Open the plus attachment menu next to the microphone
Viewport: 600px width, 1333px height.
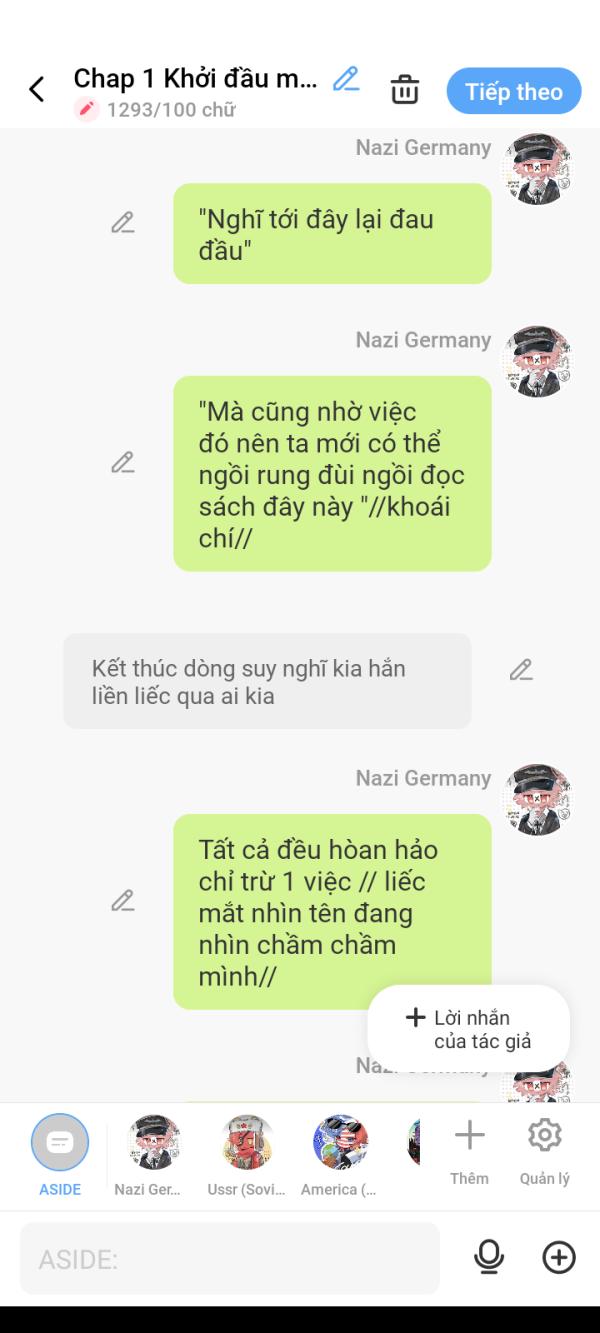[x=559, y=1258]
